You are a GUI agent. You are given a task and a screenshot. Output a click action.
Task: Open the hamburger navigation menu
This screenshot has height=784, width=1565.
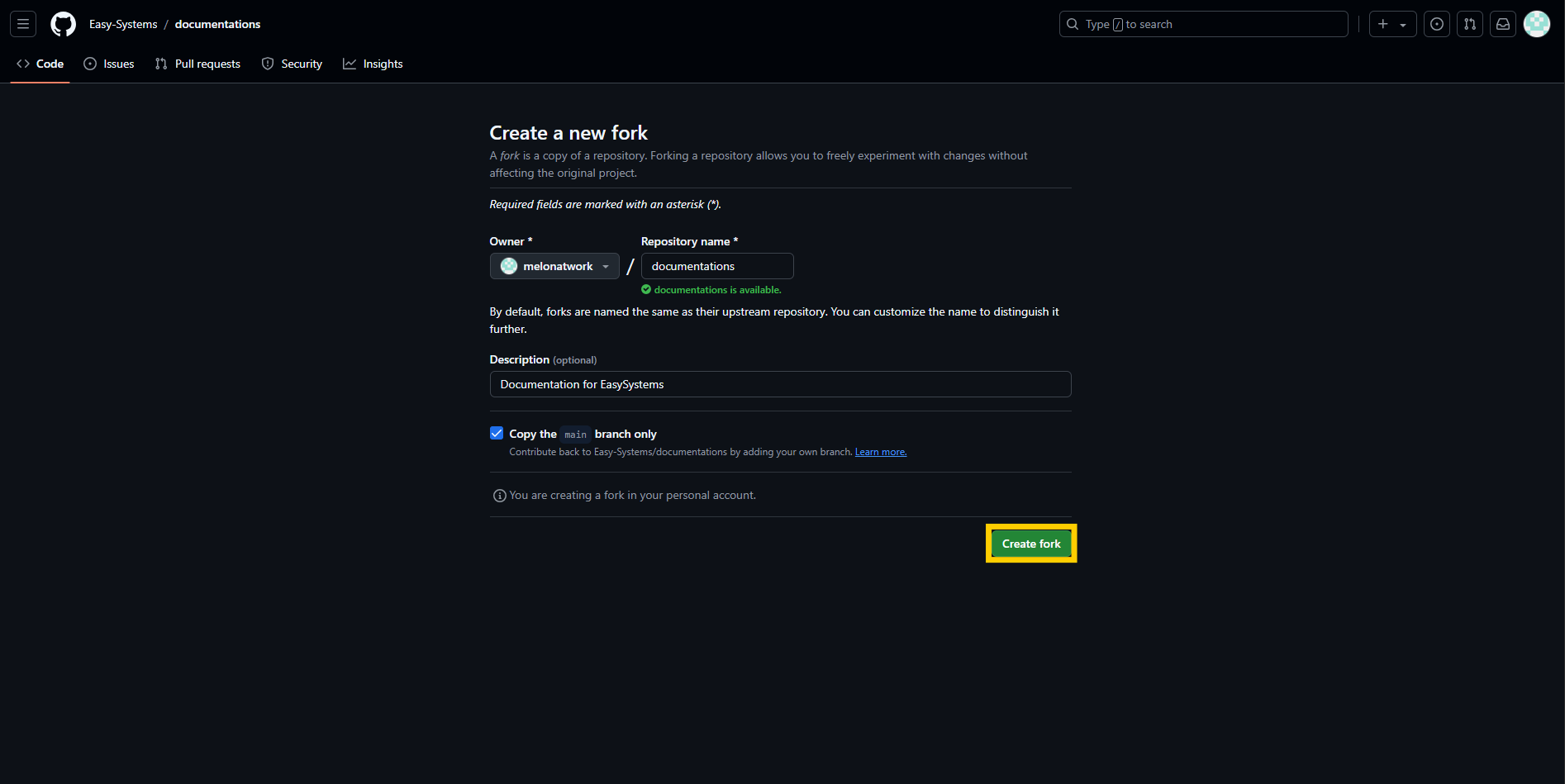pyautogui.click(x=21, y=23)
